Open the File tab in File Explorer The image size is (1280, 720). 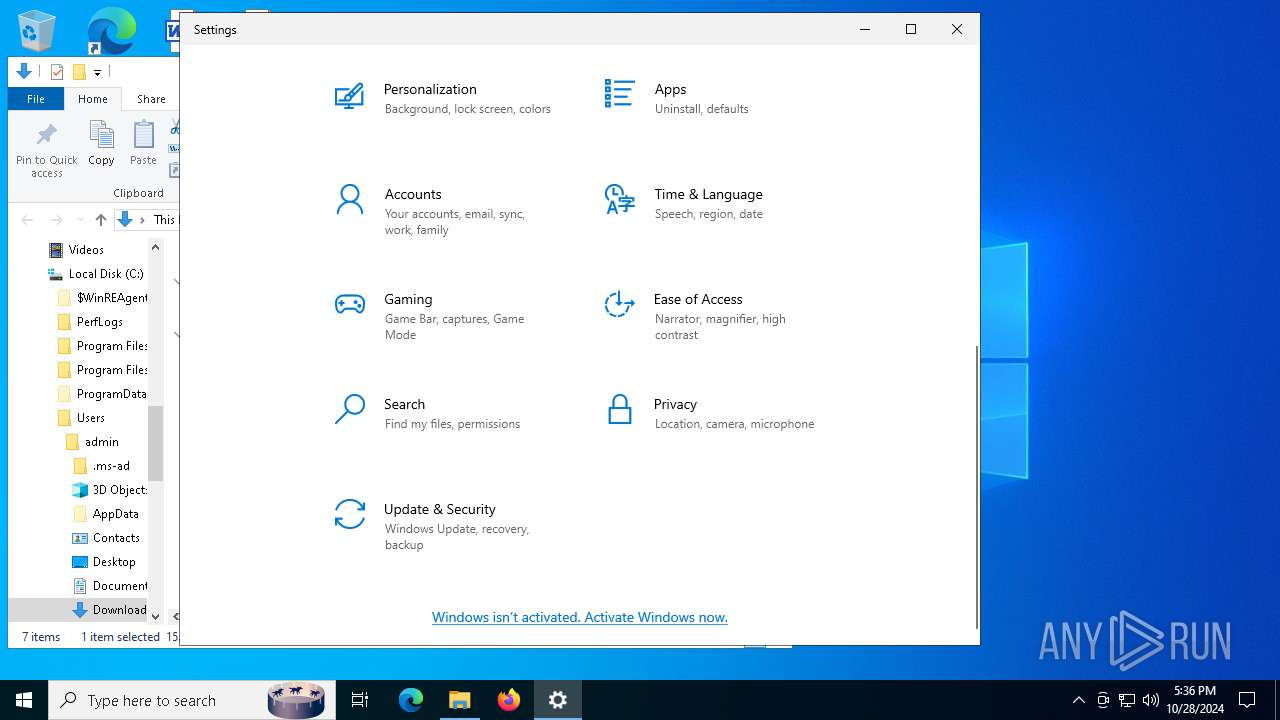click(36, 99)
